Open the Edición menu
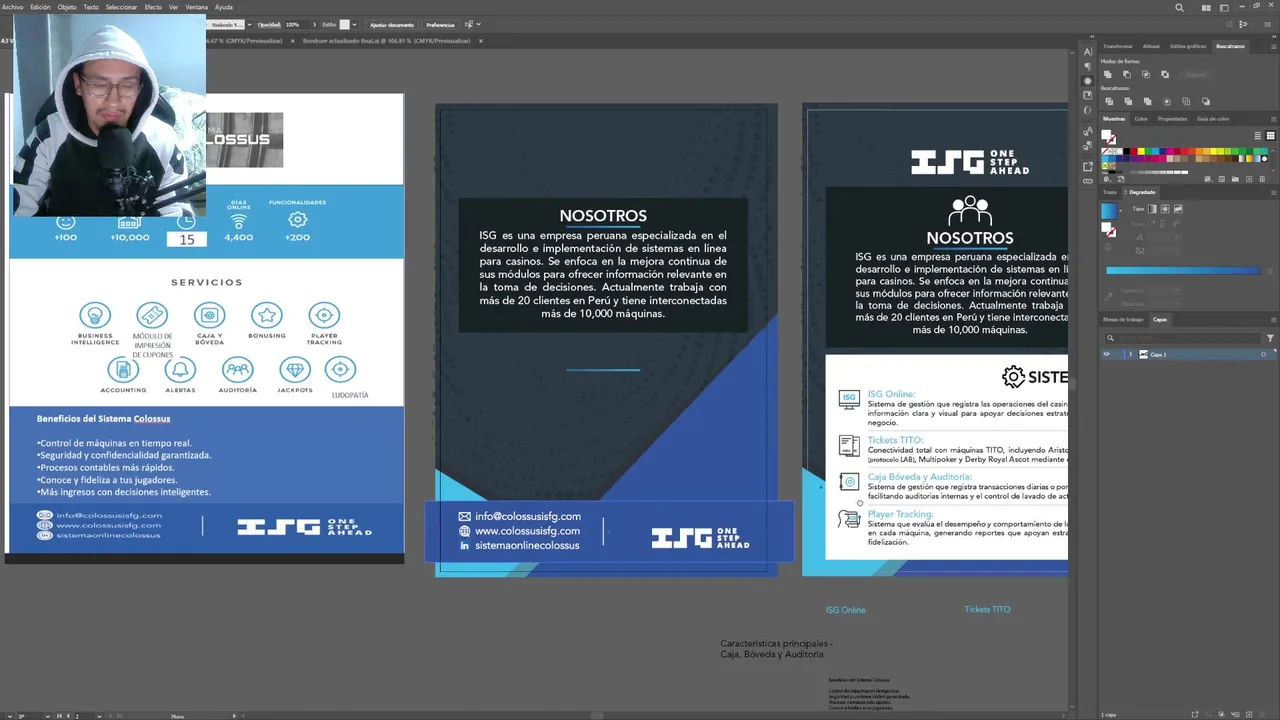The image size is (1280, 720). click(40, 7)
